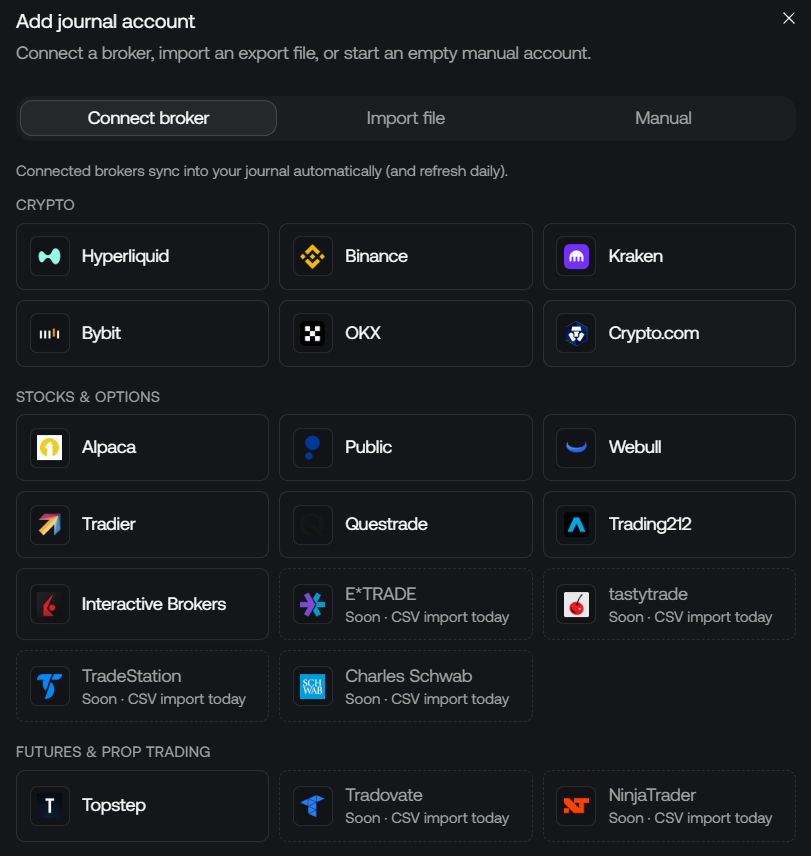Click the yellow Alpaca logo icon
The height and width of the screenshot is (856, 811).
pyautogui.click(x=50, y=448)
